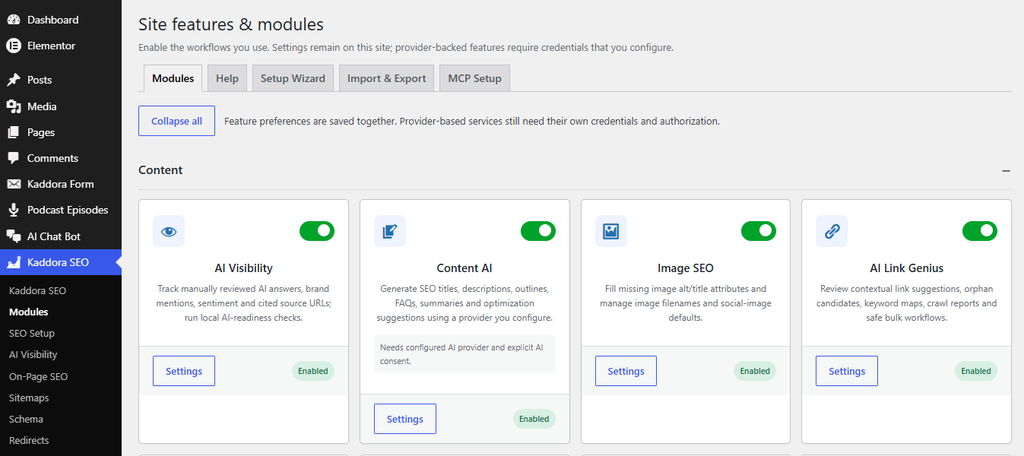Click the Content section heading
The width and height of the screenshot is (1024, 456).
click(x=161, y=170)
